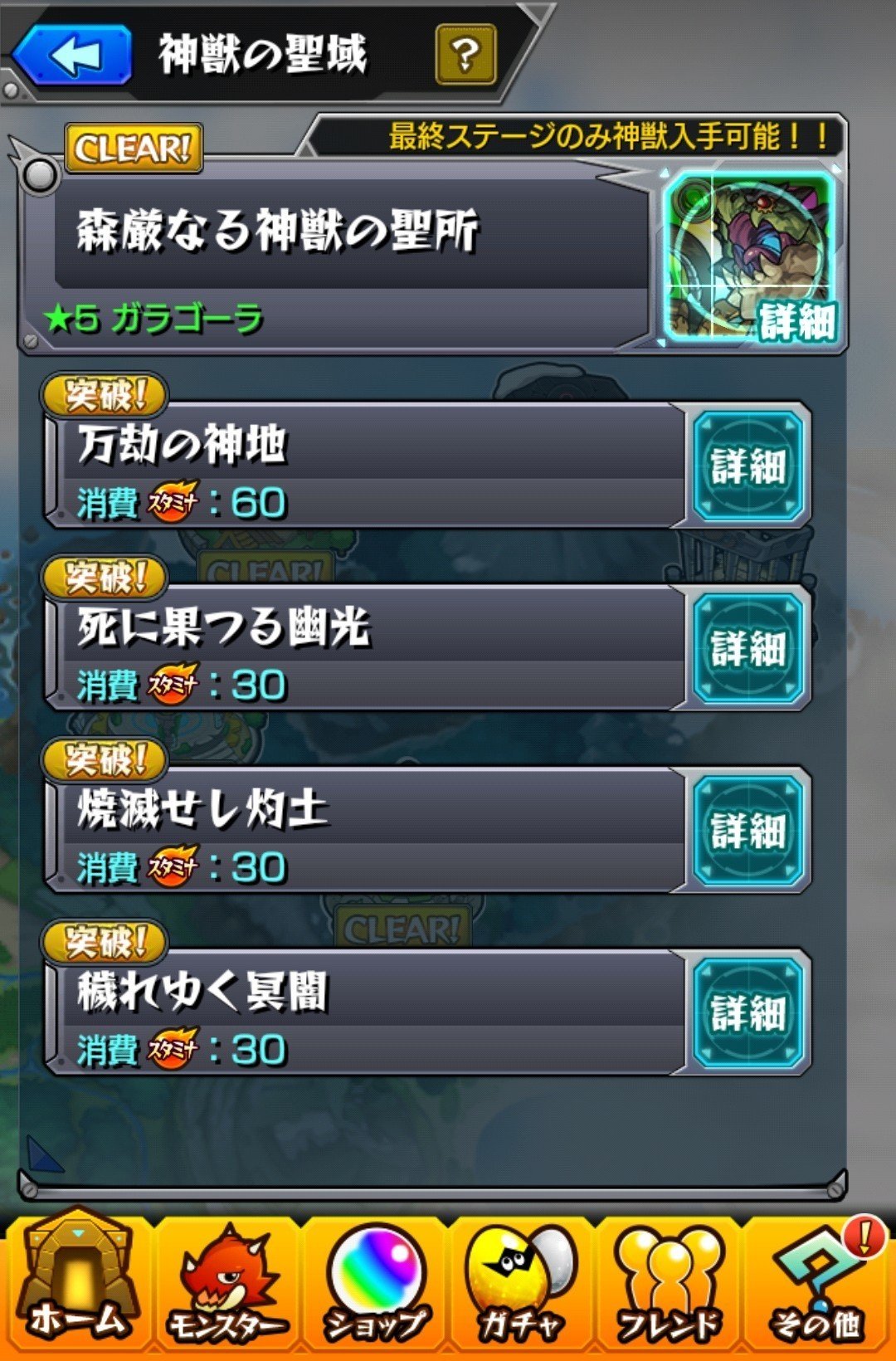View 詳細 for 万劫の神地 stage
This screenshot has height=1361, width=896.
[x=748, y=466]
